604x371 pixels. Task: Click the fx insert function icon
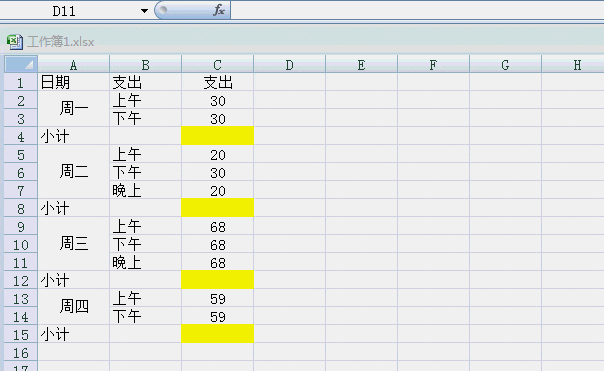219,10
